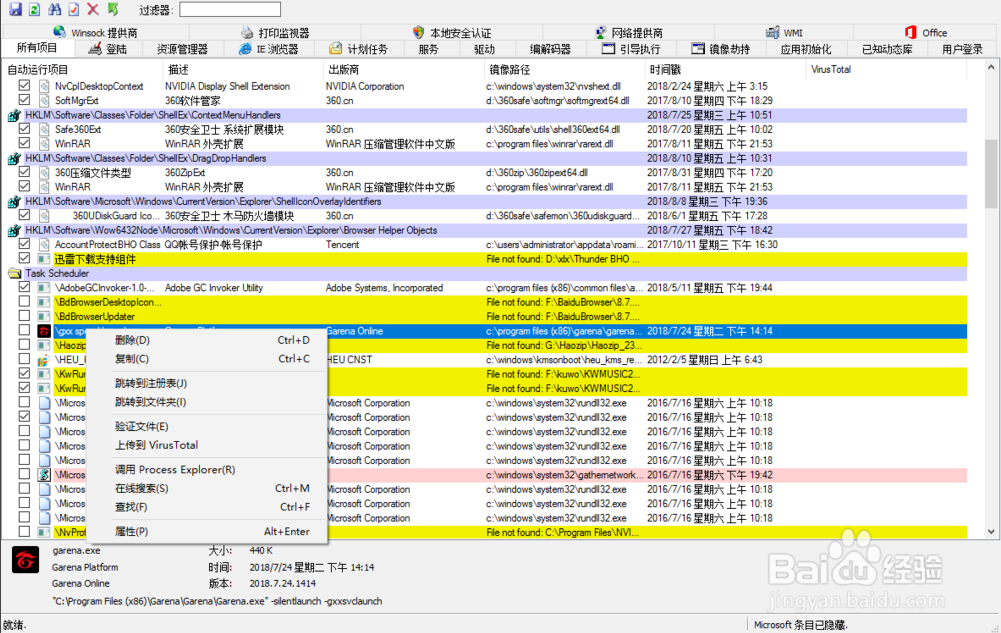Choose 跳转到注册表(J) in context menu
The image size is (1001, 633).
pos(151,383)
